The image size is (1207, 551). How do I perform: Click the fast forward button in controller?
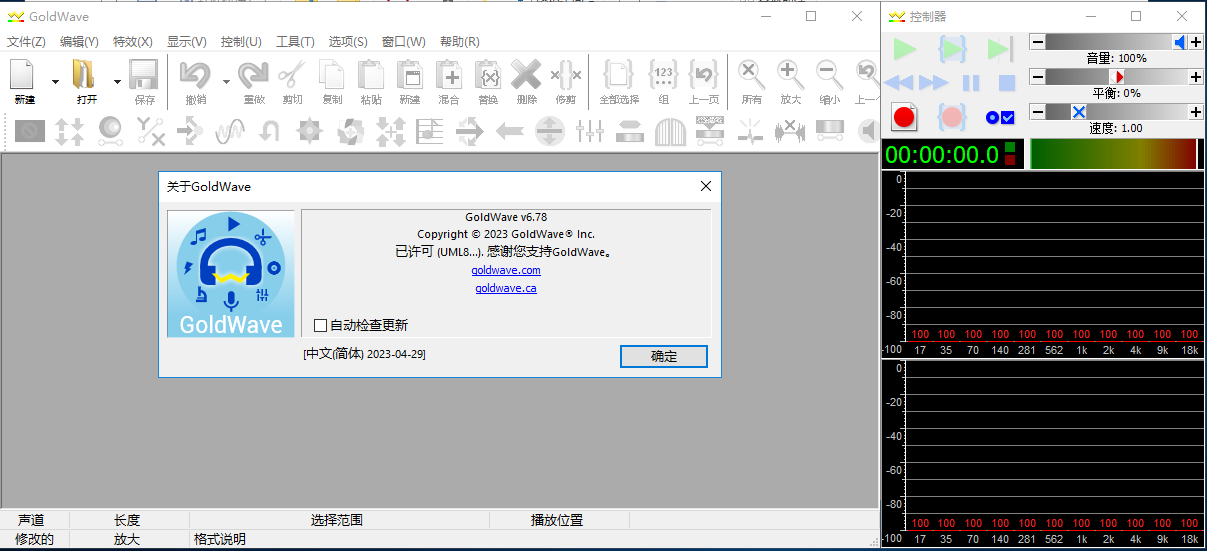pyautogui.click(x=934, y=83)
